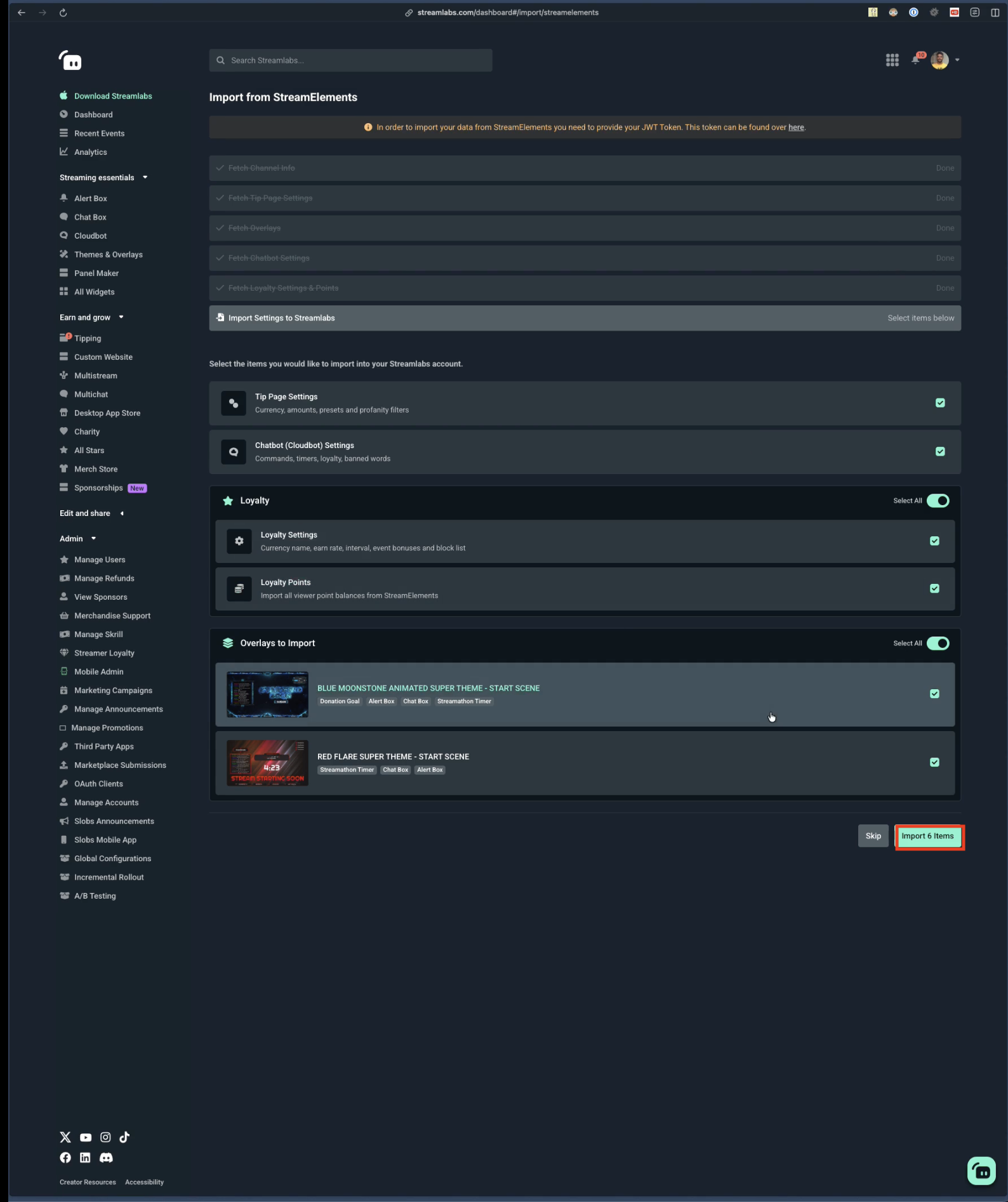Click the Skip button
The height and width of the screenshot is (1202, 1008).
pyautogui.click(x=873, y=836)
